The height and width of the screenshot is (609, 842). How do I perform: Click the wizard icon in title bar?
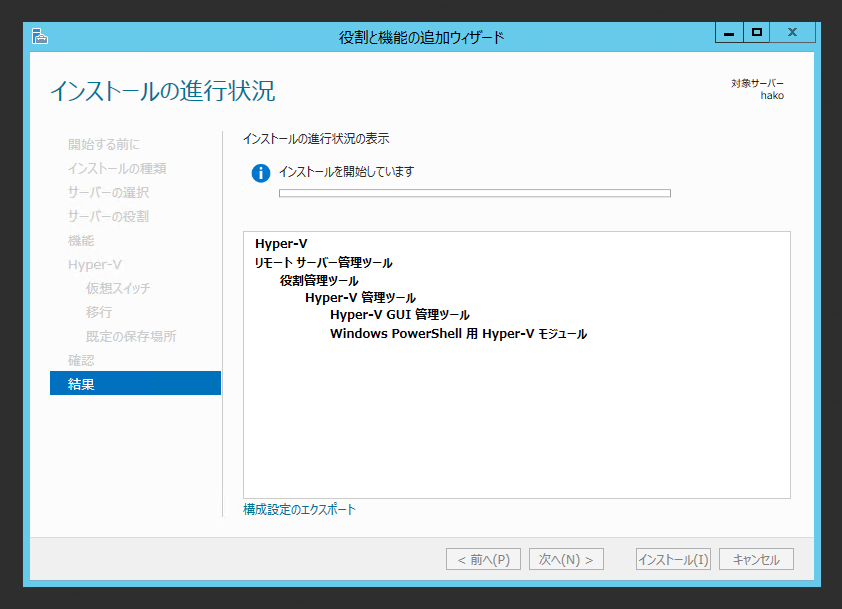coord(40,37)
